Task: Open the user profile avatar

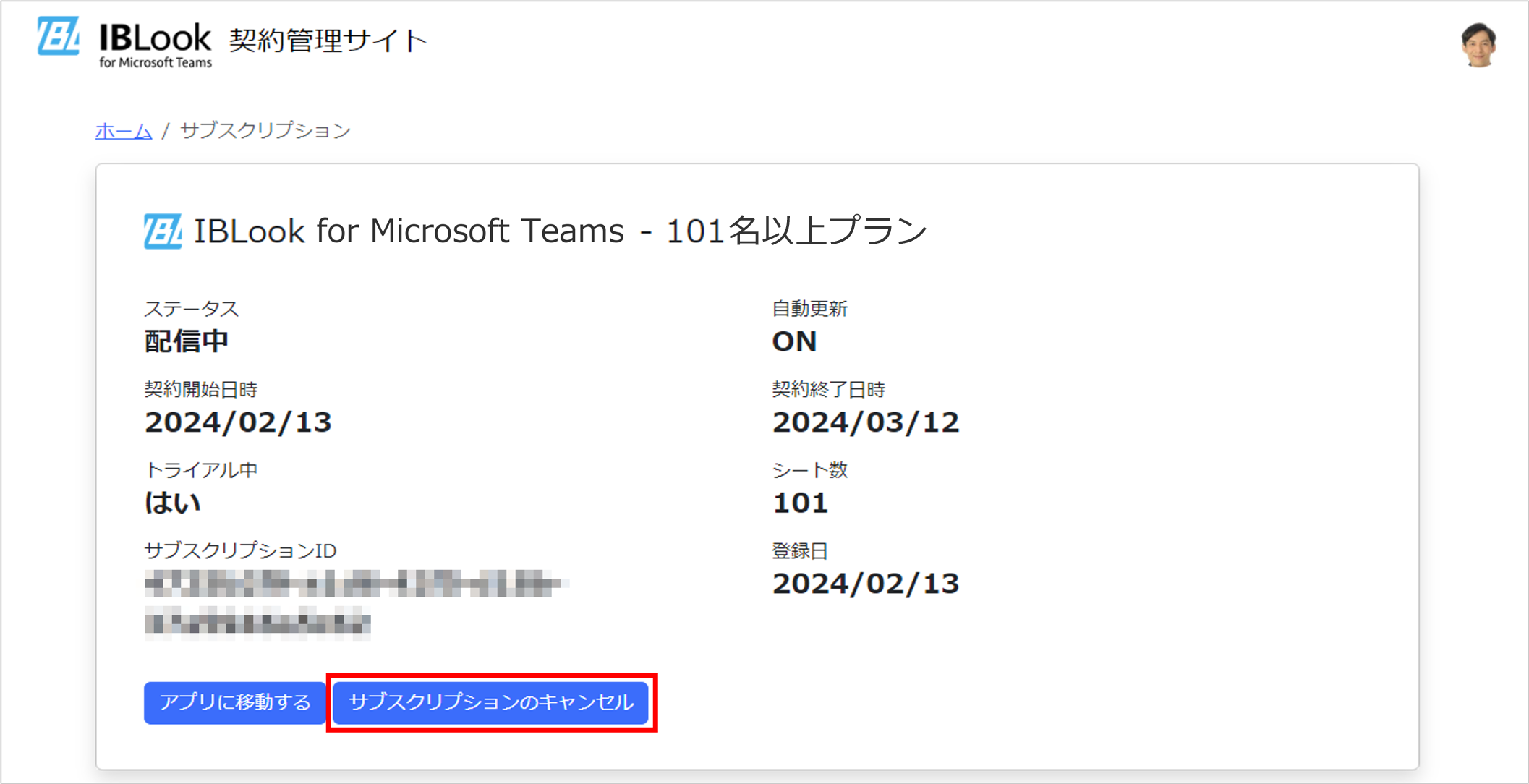Action: click(1478, 45)
